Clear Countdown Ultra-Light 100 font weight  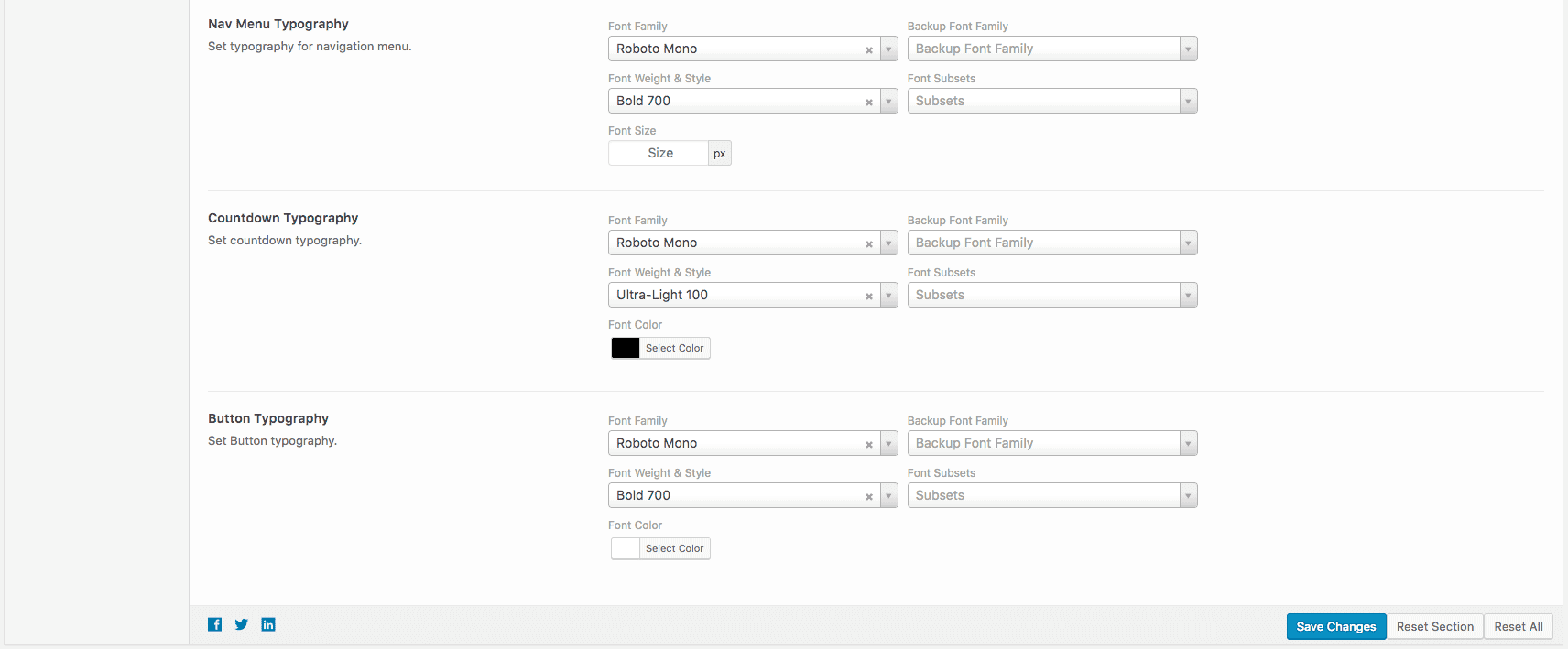coord(868,297)
